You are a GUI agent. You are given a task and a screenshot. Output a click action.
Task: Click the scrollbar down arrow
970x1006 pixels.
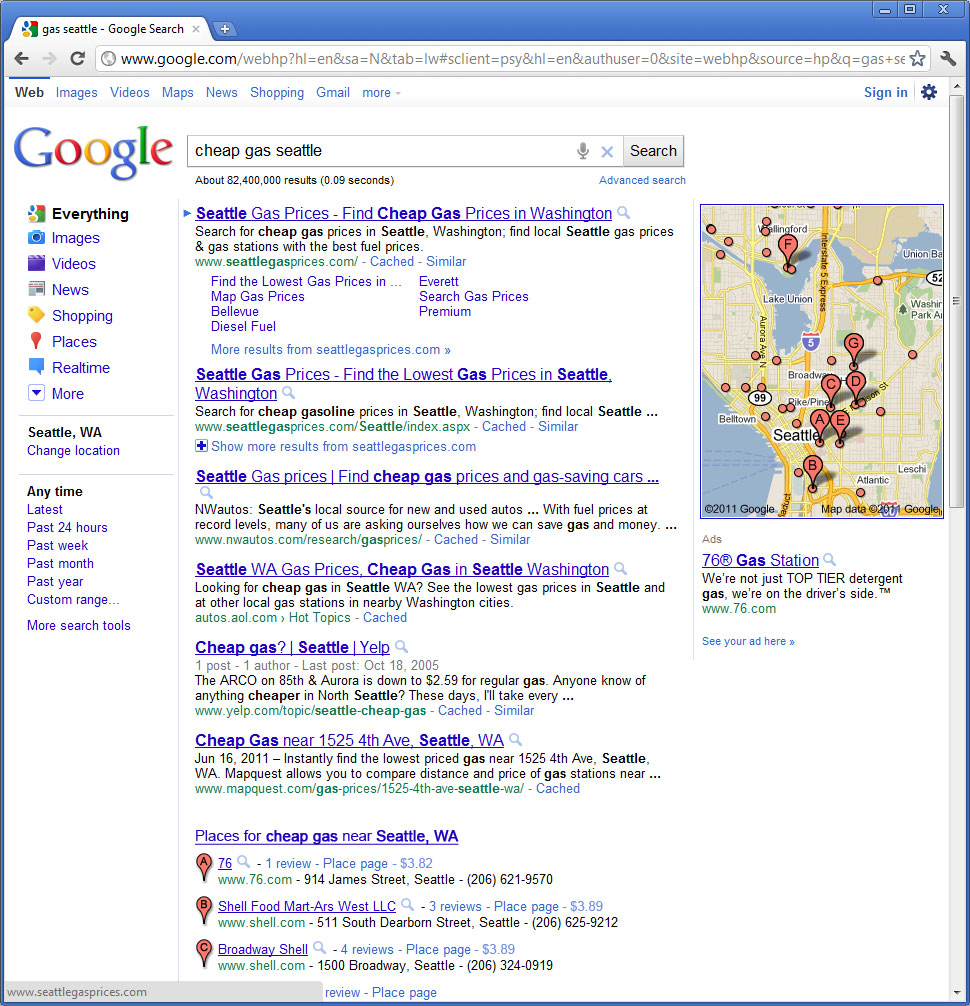[x=956, y=993]
